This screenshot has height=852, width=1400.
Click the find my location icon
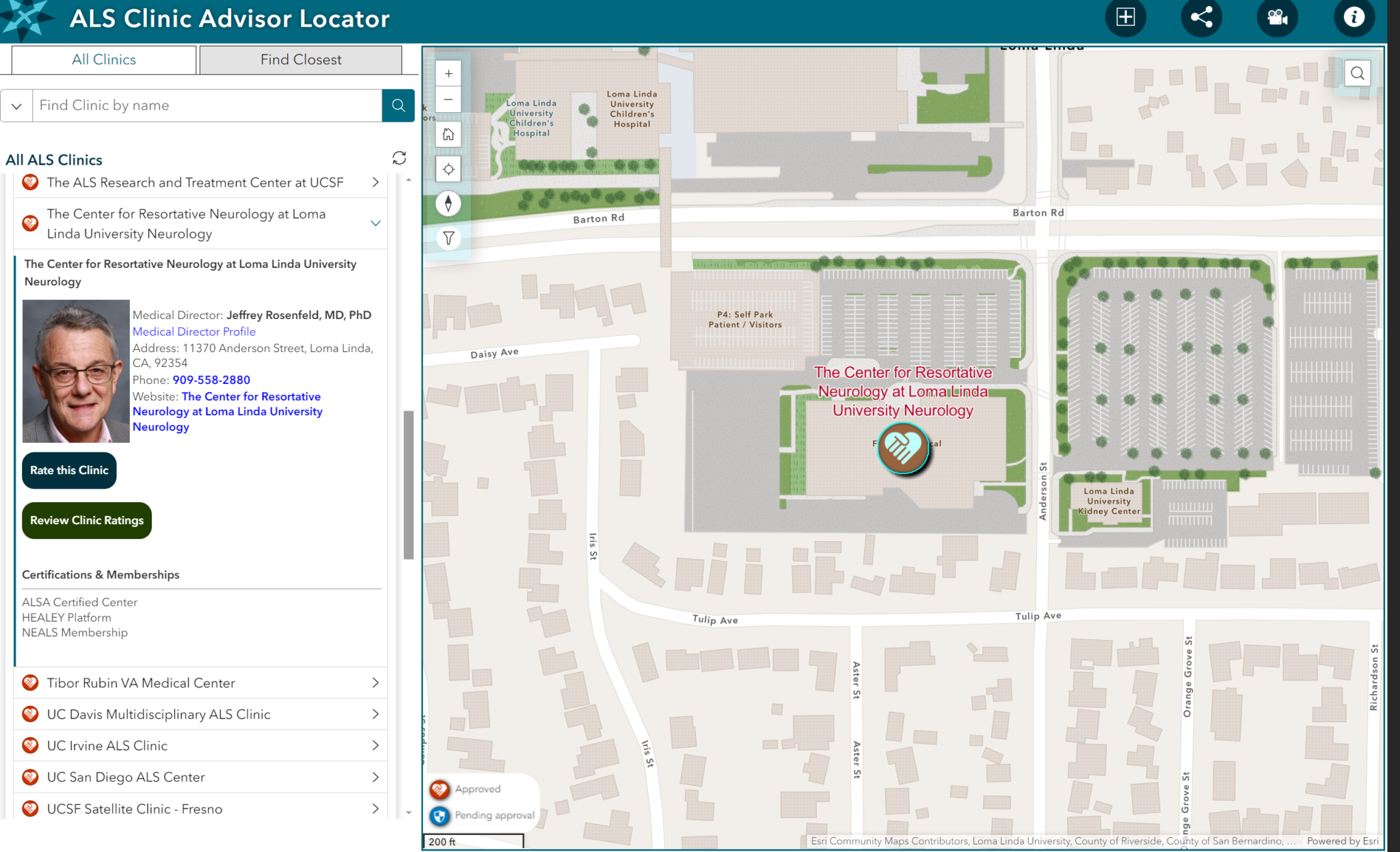click(448, 169)
